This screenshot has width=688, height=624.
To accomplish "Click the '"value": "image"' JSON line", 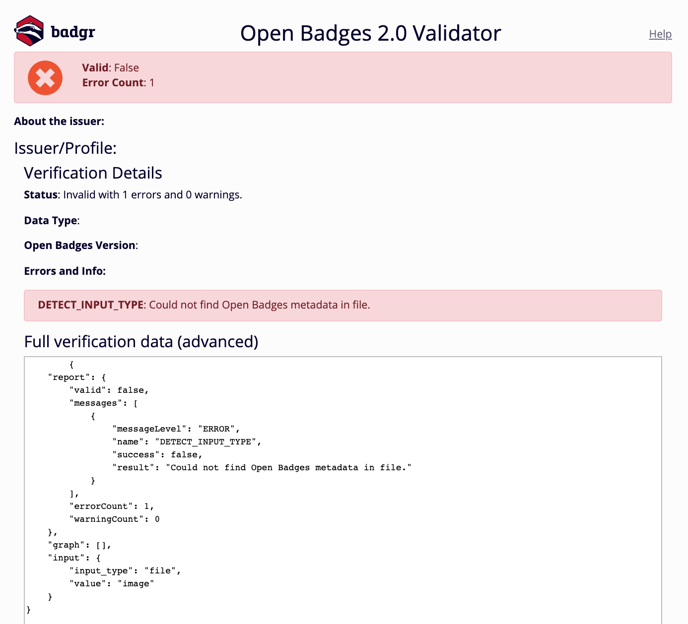I will (x=111, y=584).
